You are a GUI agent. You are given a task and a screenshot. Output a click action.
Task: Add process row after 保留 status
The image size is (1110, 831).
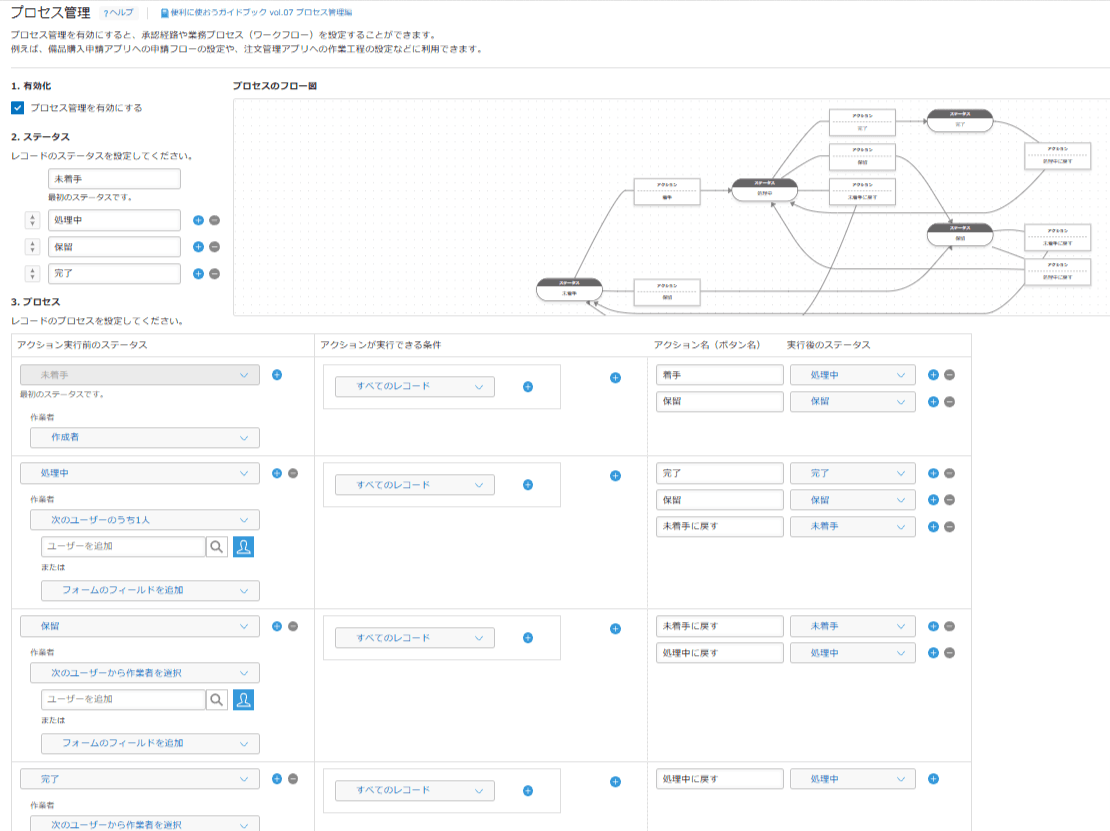click(x=277, y=626)
